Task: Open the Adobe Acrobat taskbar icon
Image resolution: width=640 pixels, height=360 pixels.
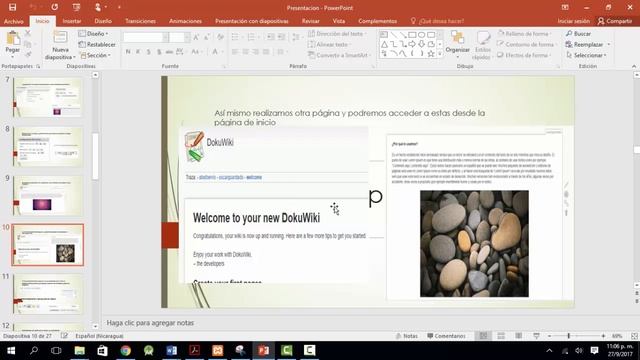Action: [x=194, y=350]
